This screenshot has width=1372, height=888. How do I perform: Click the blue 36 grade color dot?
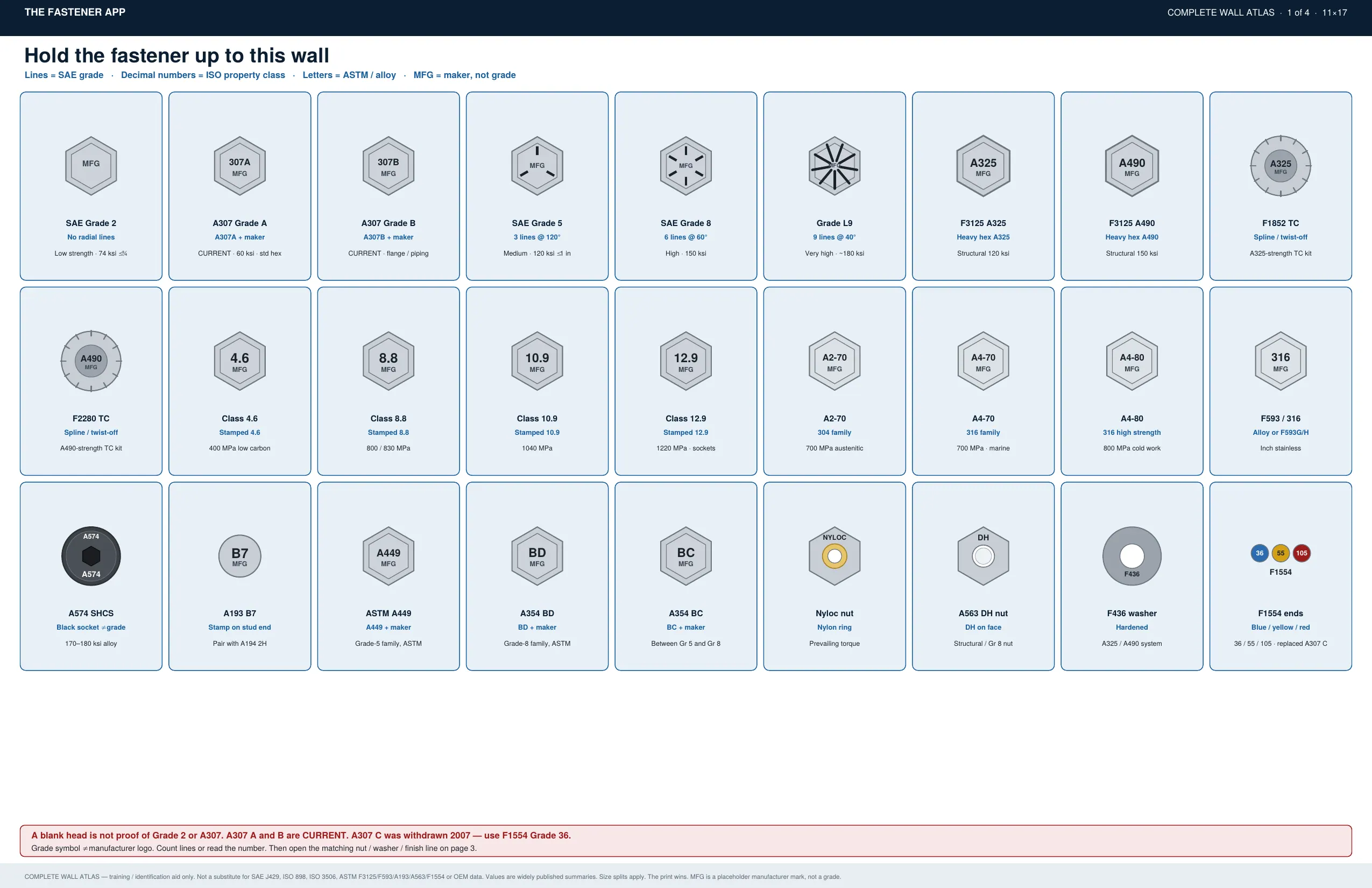point(1260,553)
